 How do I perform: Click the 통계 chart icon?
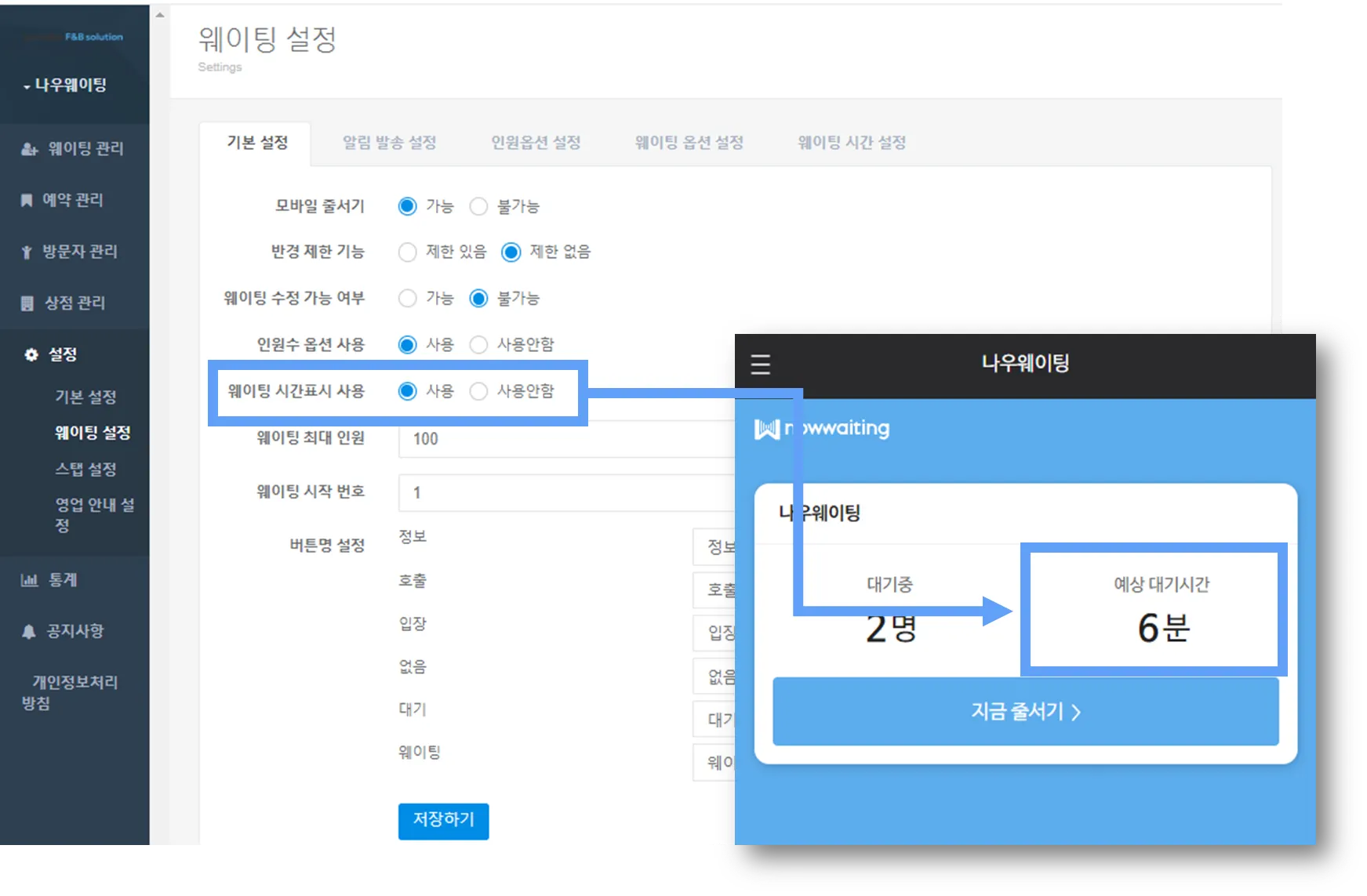29,580
